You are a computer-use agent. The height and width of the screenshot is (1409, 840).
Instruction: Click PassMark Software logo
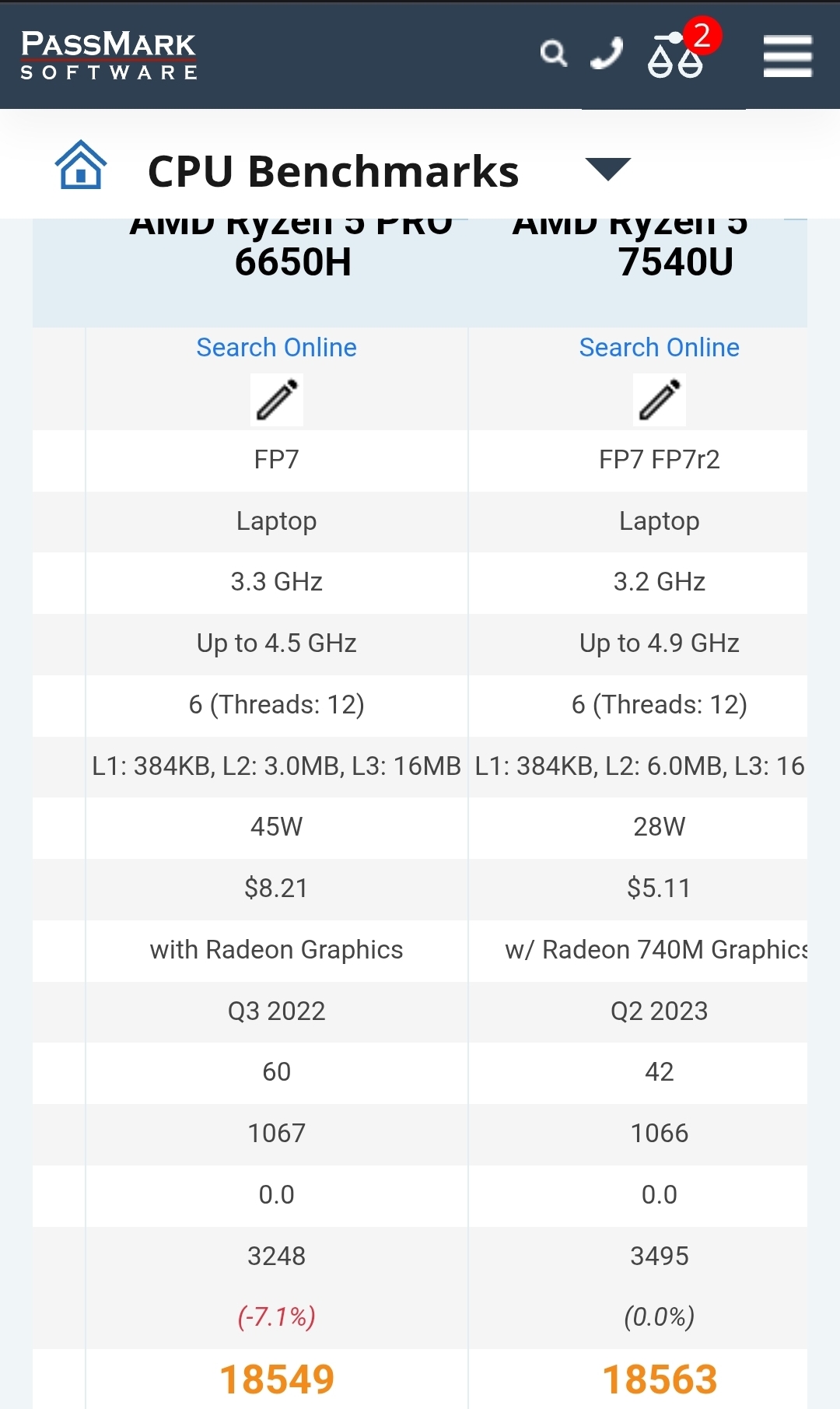[109, 55]
